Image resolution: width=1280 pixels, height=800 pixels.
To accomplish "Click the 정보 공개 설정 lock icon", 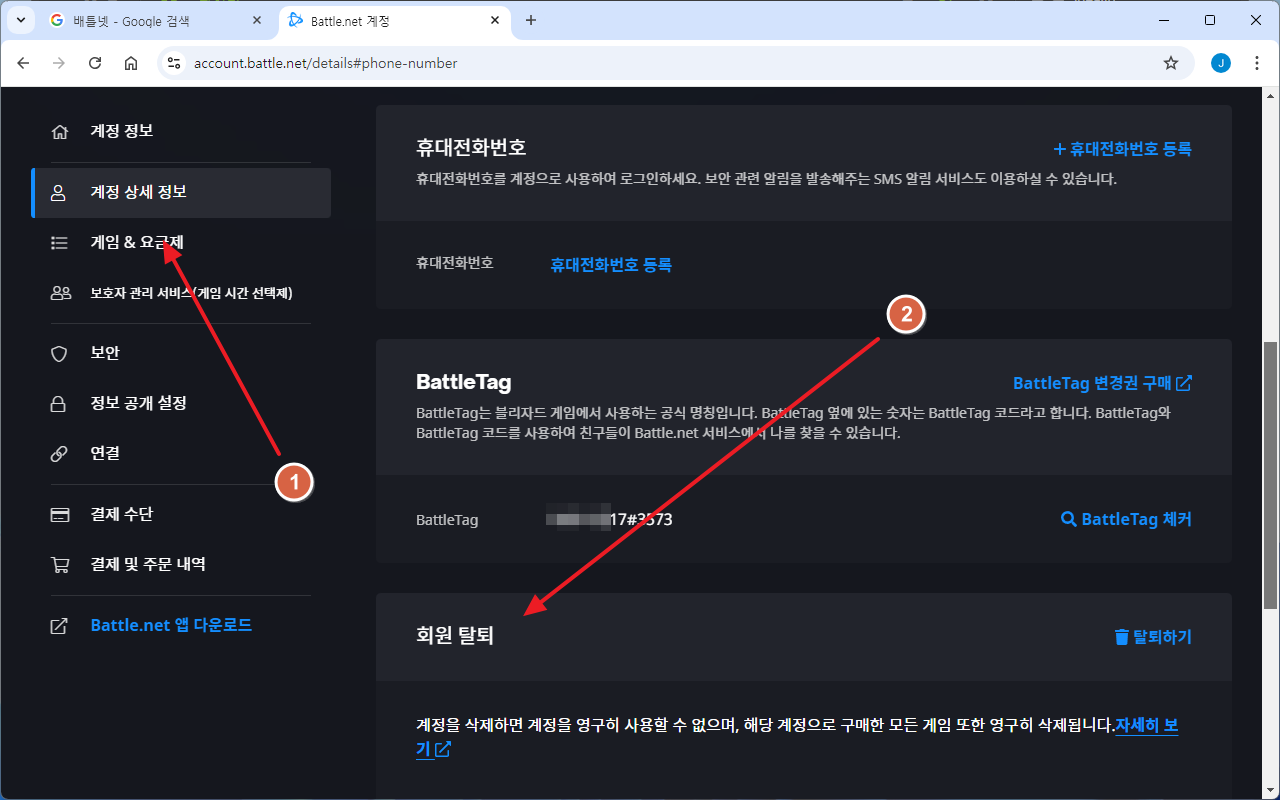I will pyautogui.click(x=60, y=403).
